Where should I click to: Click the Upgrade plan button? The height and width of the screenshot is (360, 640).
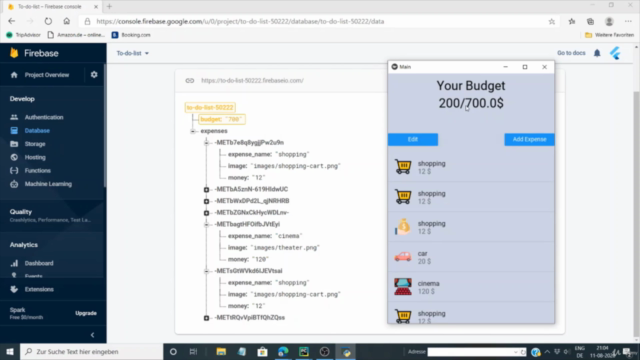tap(86, 313)
